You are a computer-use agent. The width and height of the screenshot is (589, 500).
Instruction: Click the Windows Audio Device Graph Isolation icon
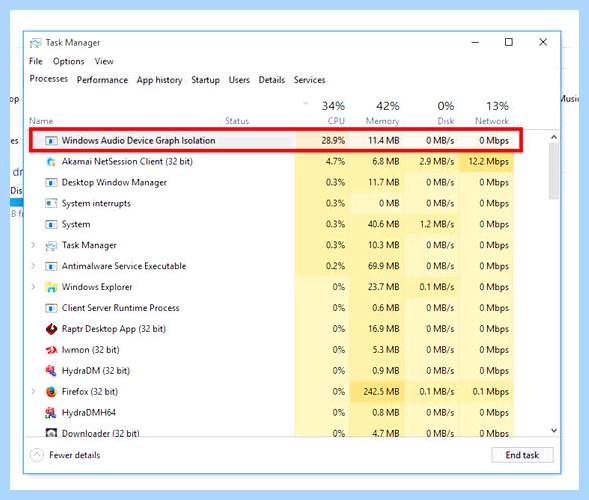[51, 140]
